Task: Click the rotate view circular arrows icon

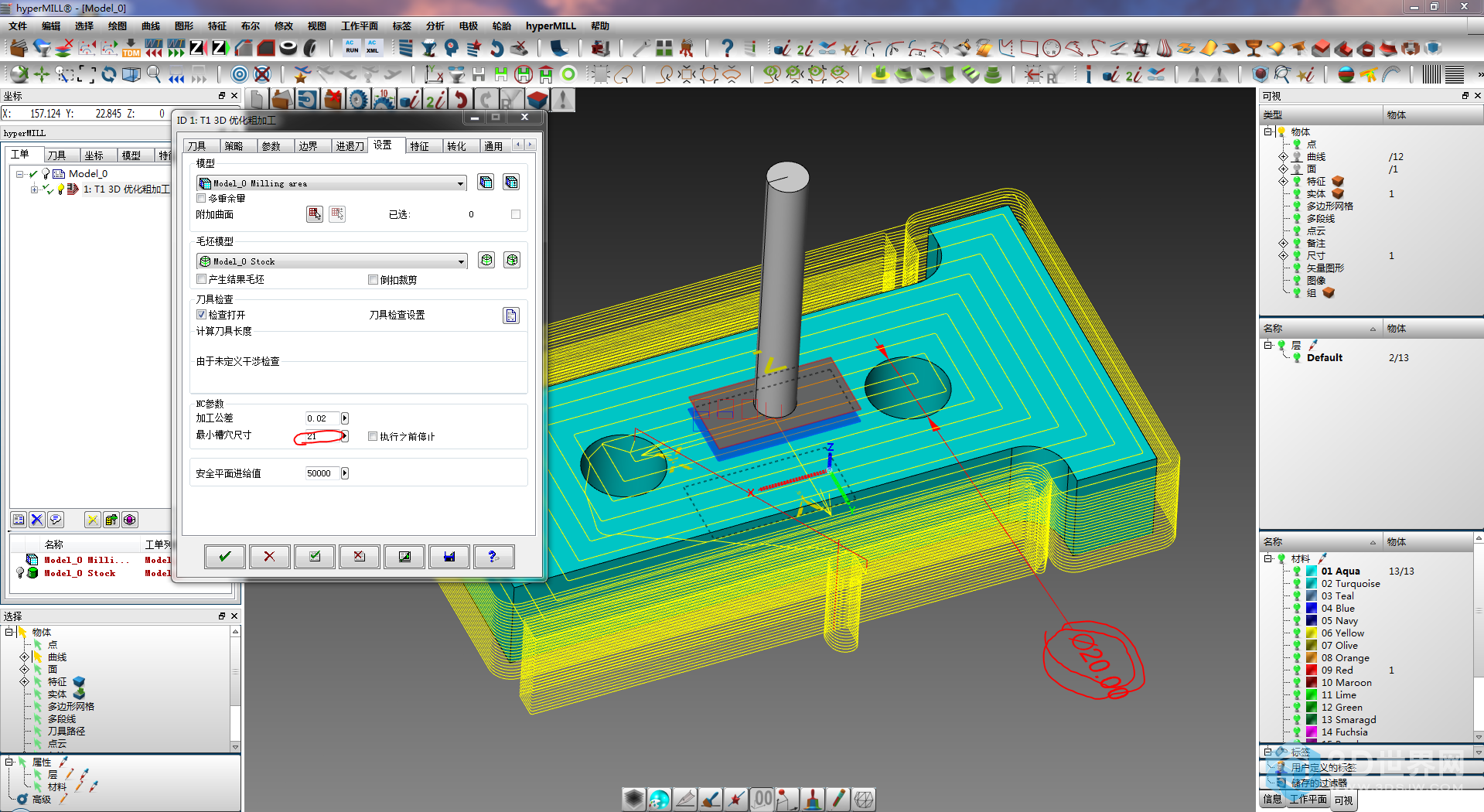Action: click(109, 74)
